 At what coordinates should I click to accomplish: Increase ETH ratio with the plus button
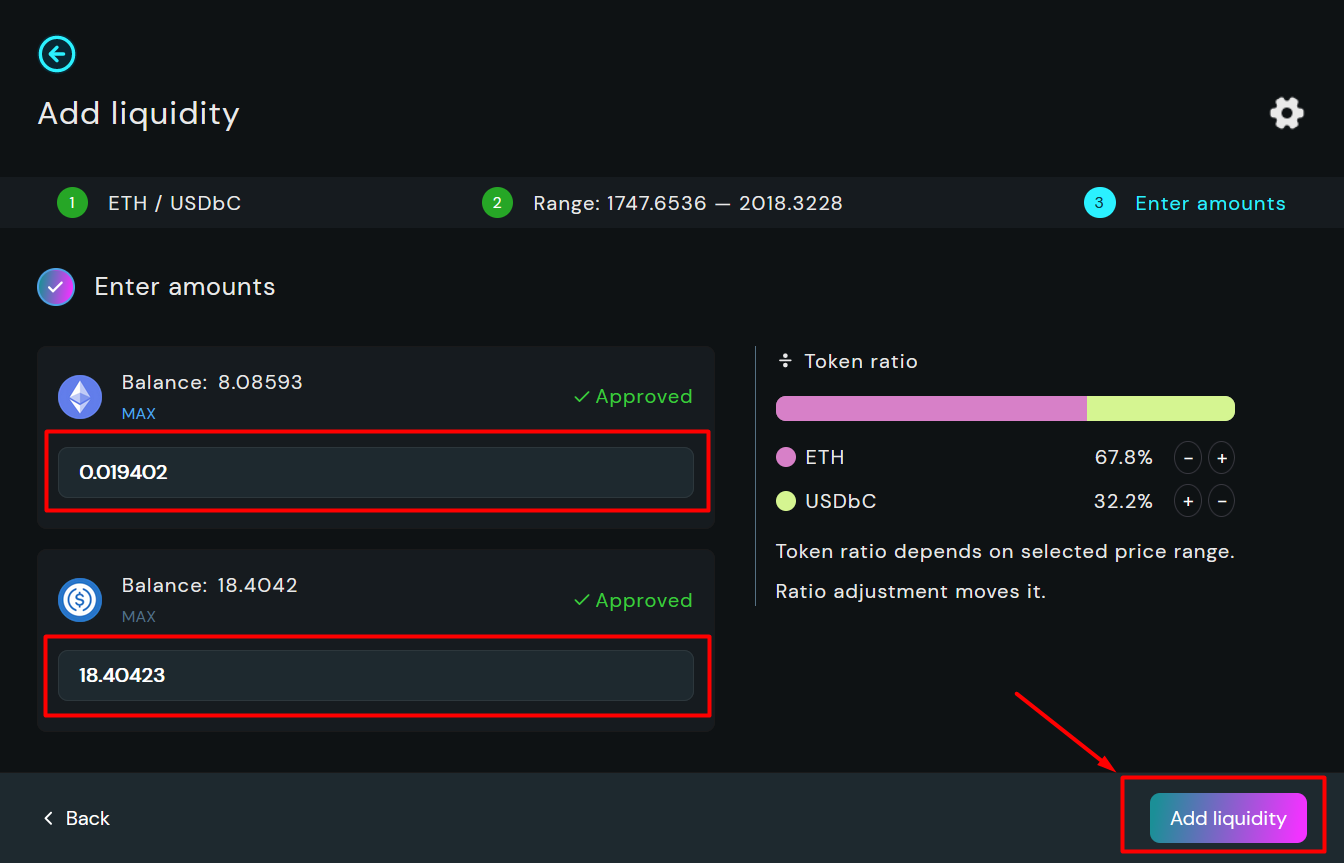1221,458
